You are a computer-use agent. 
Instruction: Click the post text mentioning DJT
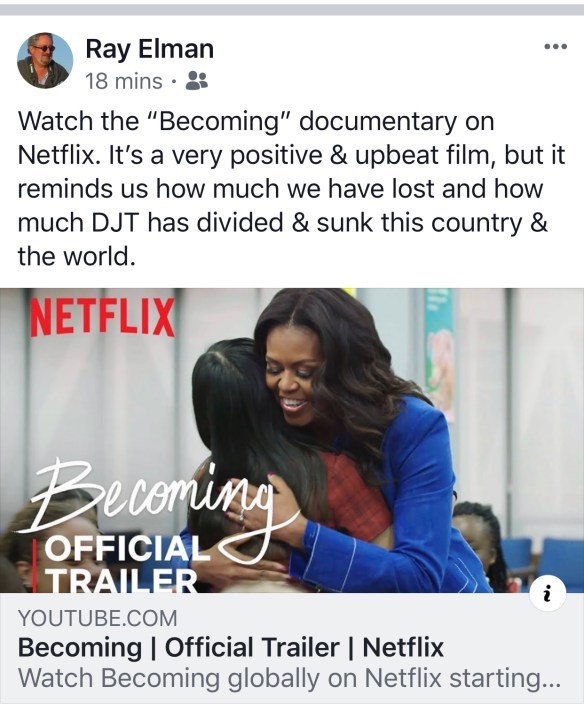click(x=292, y=189)
